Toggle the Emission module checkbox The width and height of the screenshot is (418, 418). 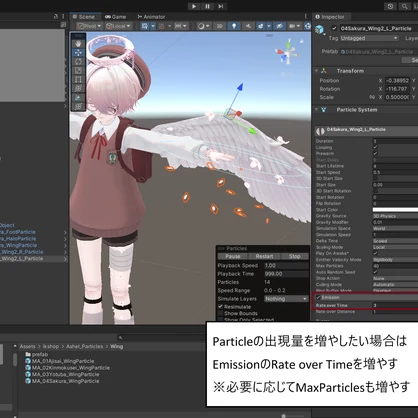pyautogui.click(x=318, y=297)
